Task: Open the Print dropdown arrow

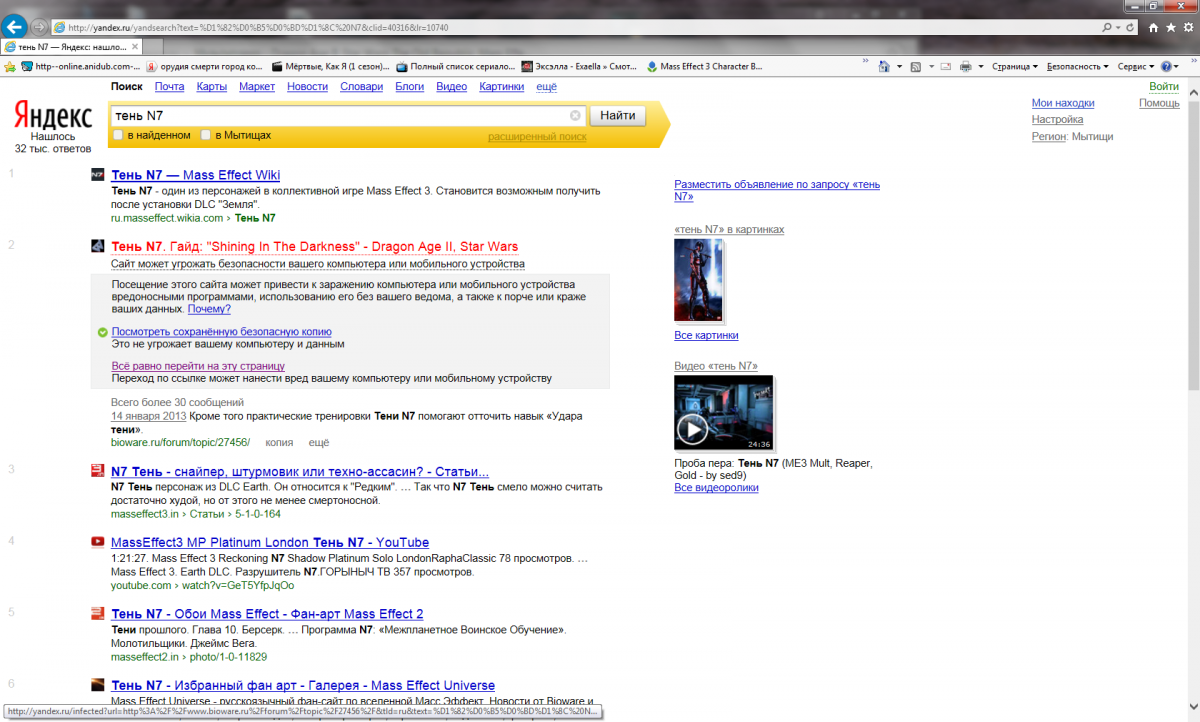Action: [980, 67]
